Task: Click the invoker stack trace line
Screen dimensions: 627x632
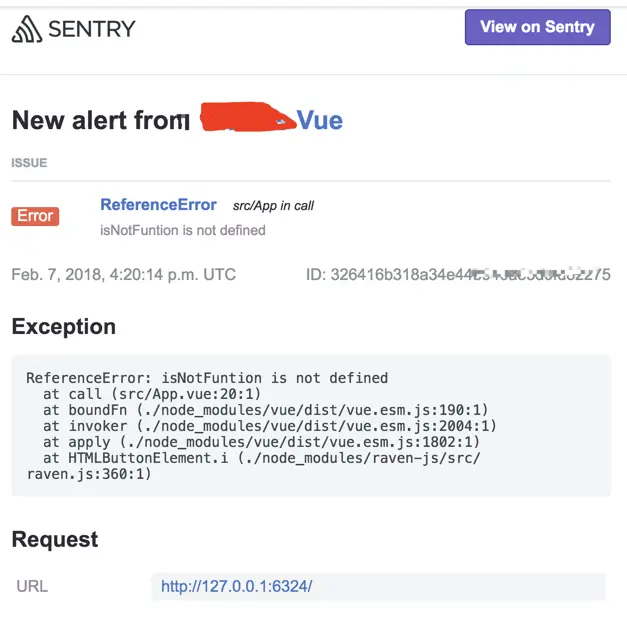Action: tap(270, 426)
